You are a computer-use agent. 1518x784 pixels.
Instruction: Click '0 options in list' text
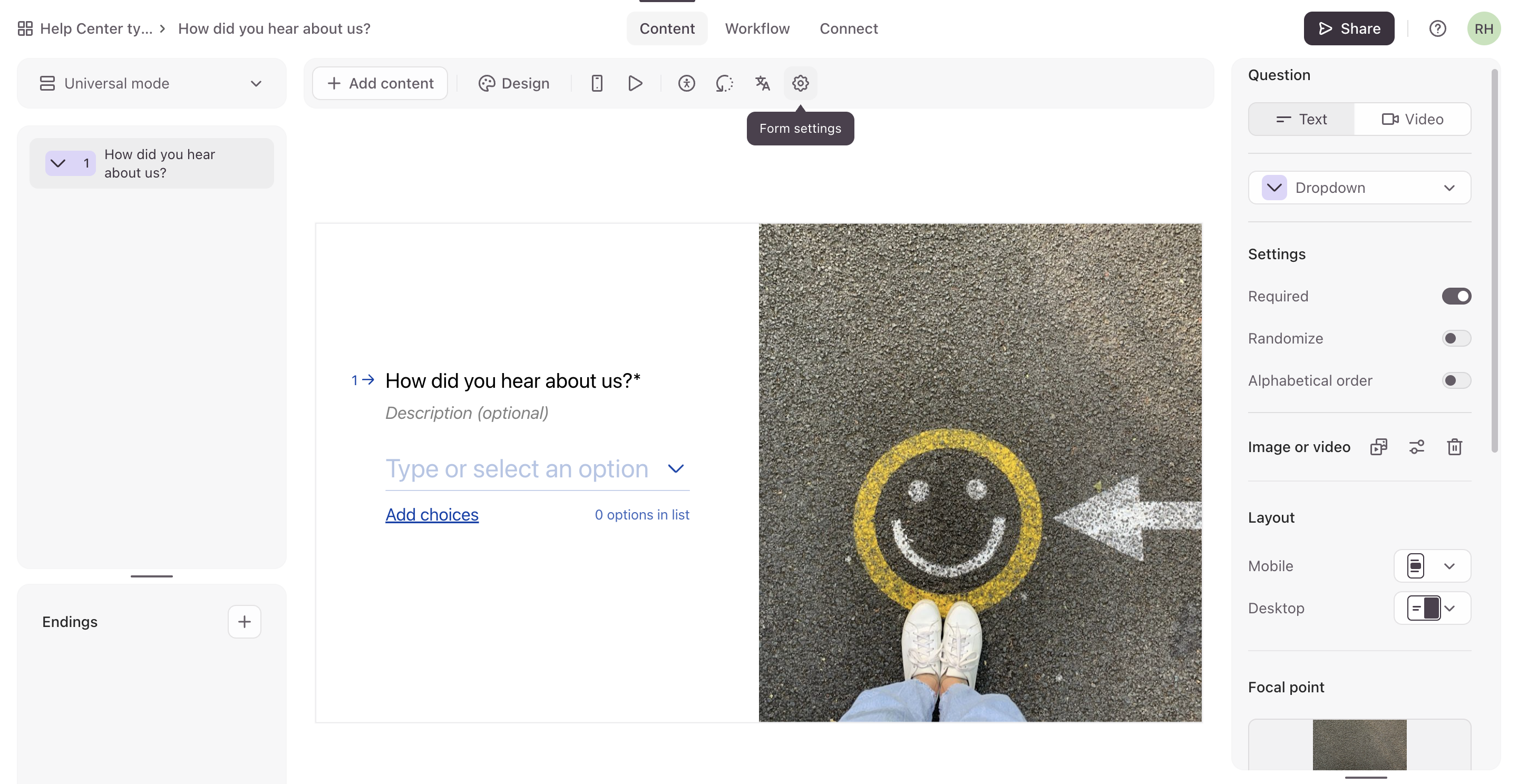coord(641,514)
